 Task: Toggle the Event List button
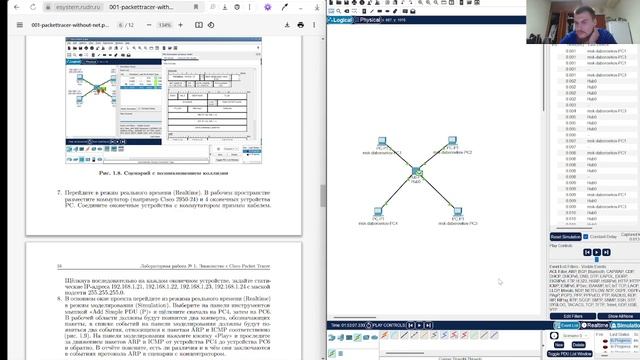567,325
